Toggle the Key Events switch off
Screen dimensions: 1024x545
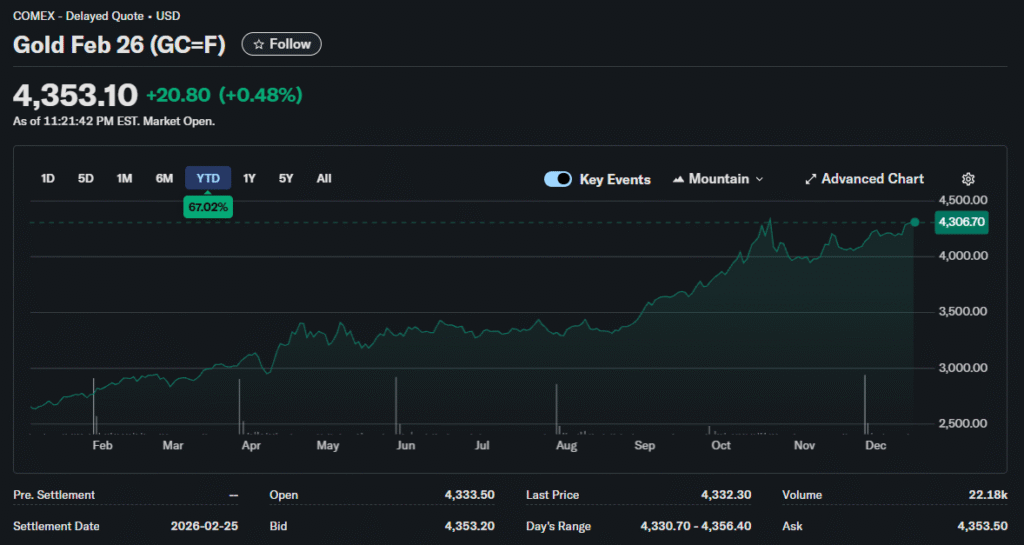click(x=558, y=179)
